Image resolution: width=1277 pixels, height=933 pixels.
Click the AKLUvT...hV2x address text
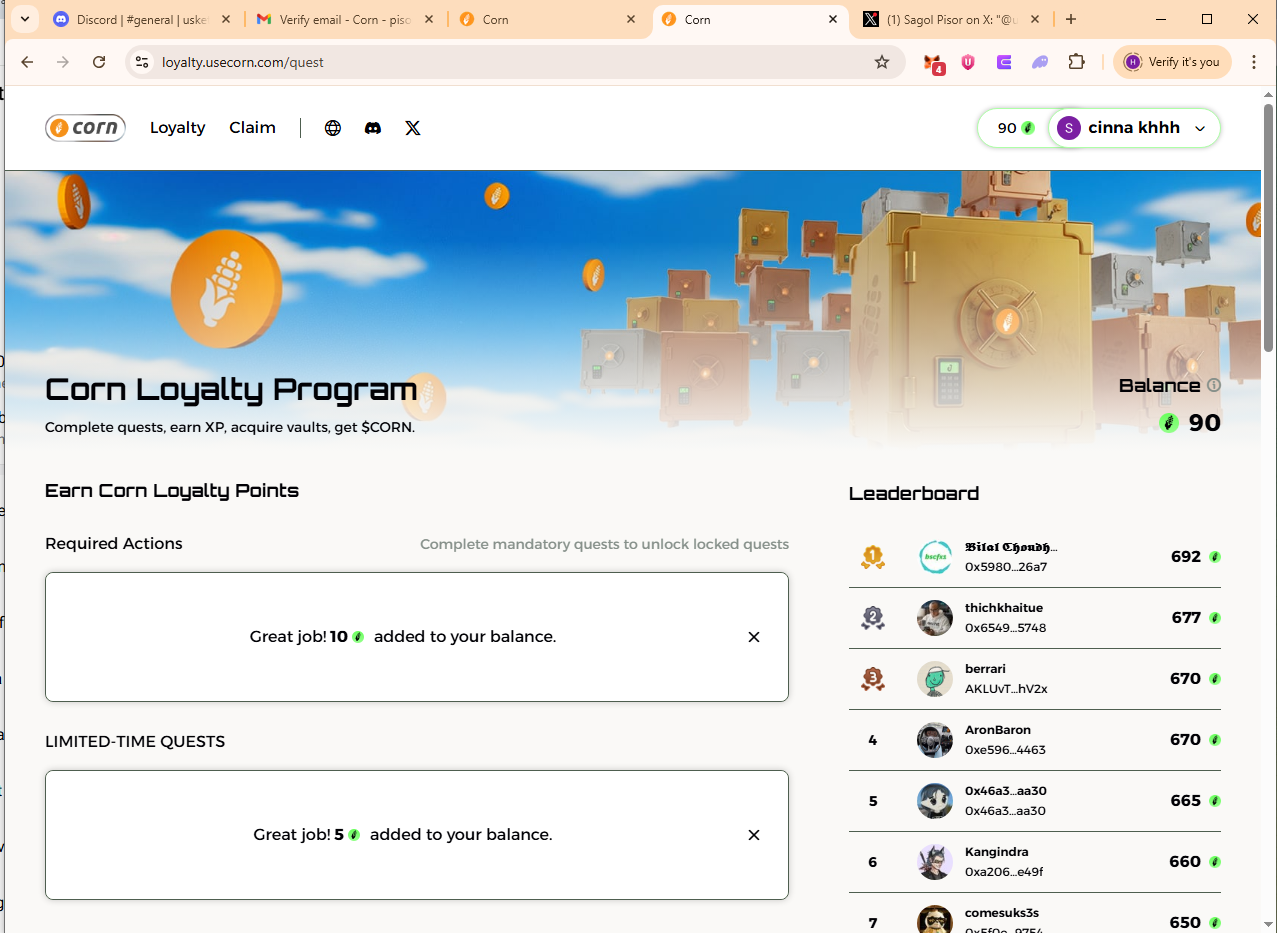coord(1006,689)
